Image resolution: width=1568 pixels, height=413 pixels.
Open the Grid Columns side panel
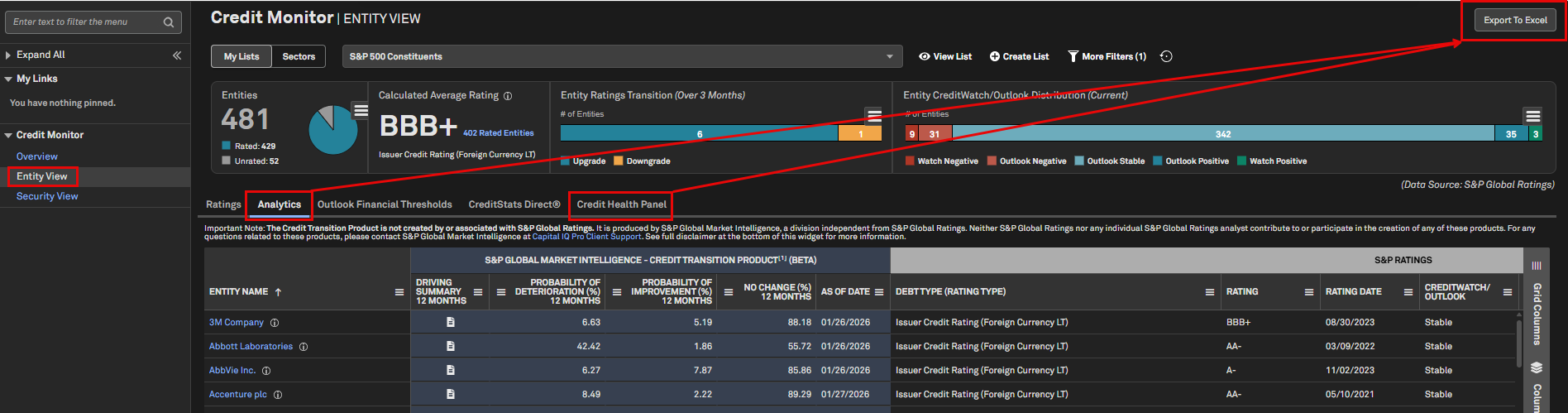pos(1537,304)
